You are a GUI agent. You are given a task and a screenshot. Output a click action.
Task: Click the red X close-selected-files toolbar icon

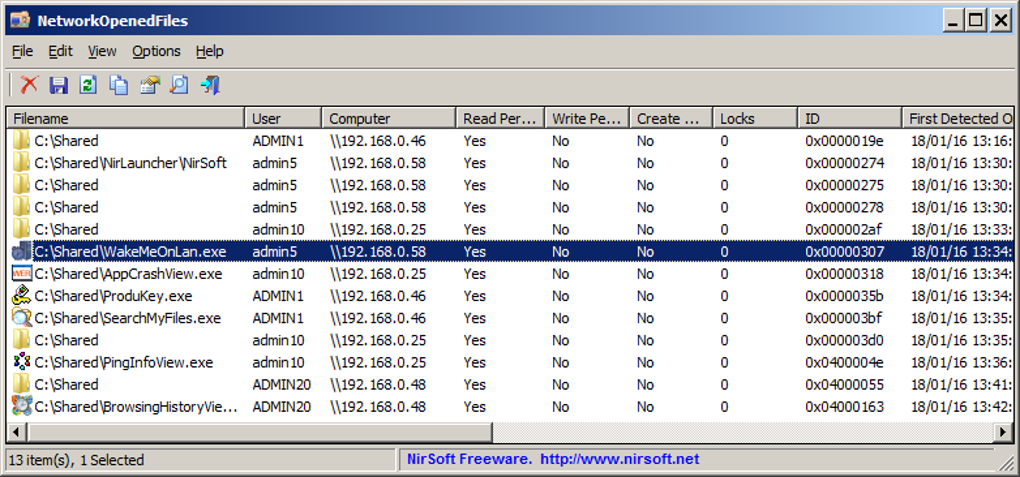coord(29,85)
